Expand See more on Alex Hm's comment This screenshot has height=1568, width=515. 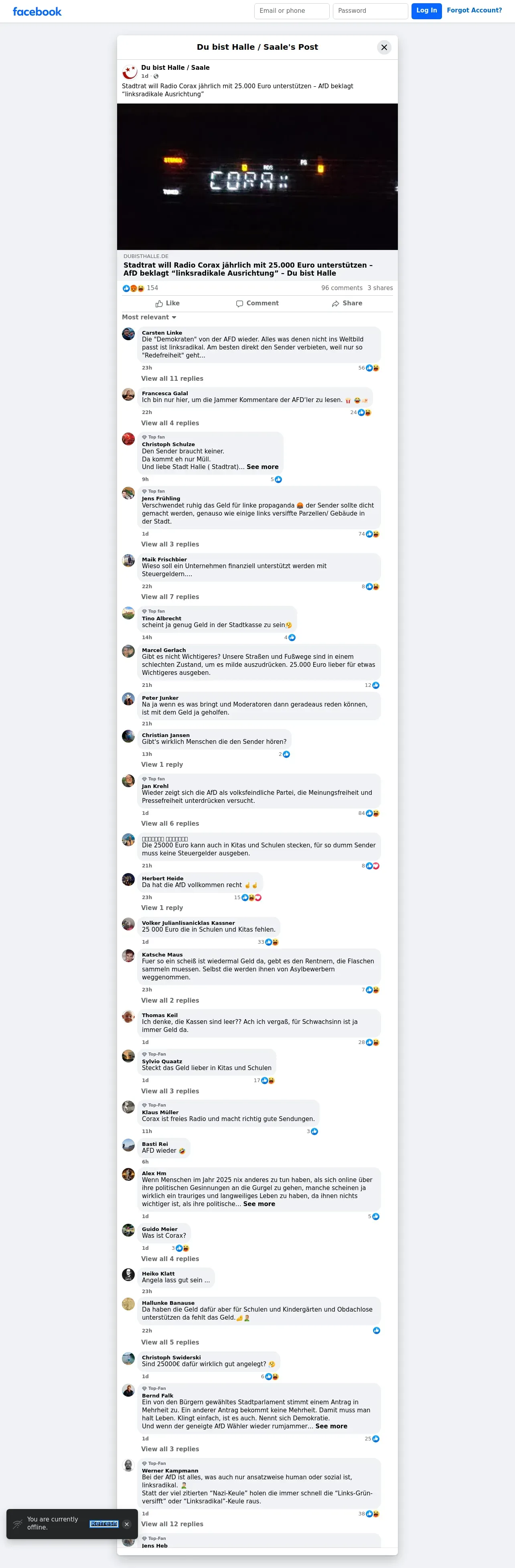click(260, 1204)
